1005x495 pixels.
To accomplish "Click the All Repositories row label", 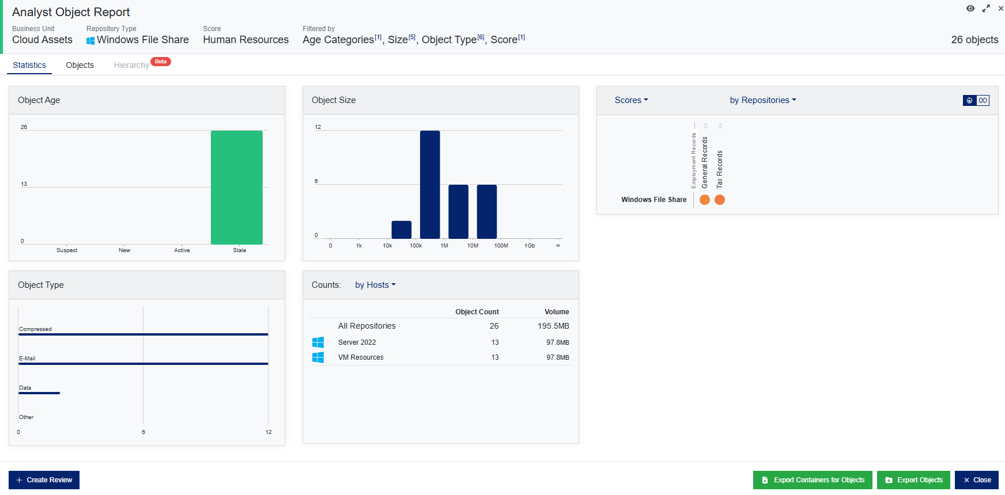I will point(367,326).
